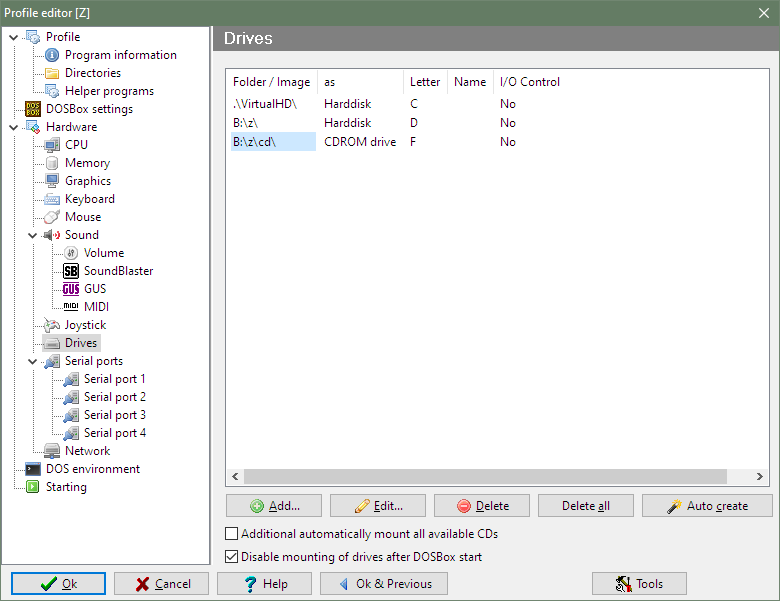780x601 pixels.
Task: Click the Drives disk icon
Action: [x=52, y=343]
